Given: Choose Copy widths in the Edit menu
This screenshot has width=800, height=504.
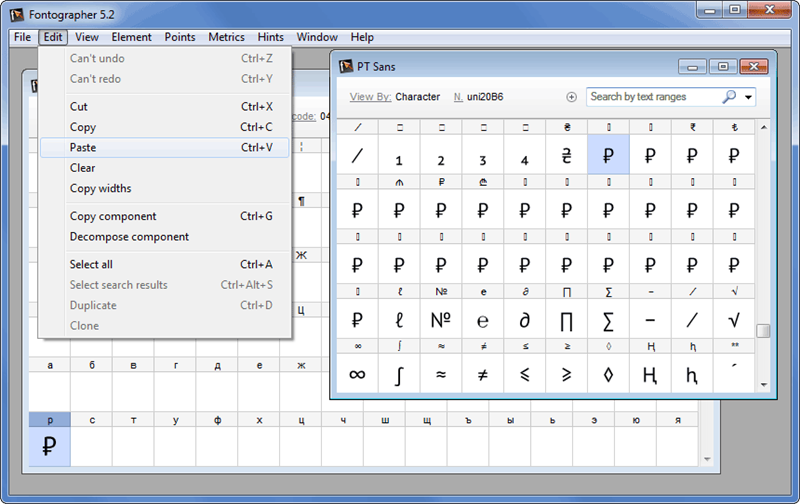Looking at the screenshot, I should pos(100,188).
